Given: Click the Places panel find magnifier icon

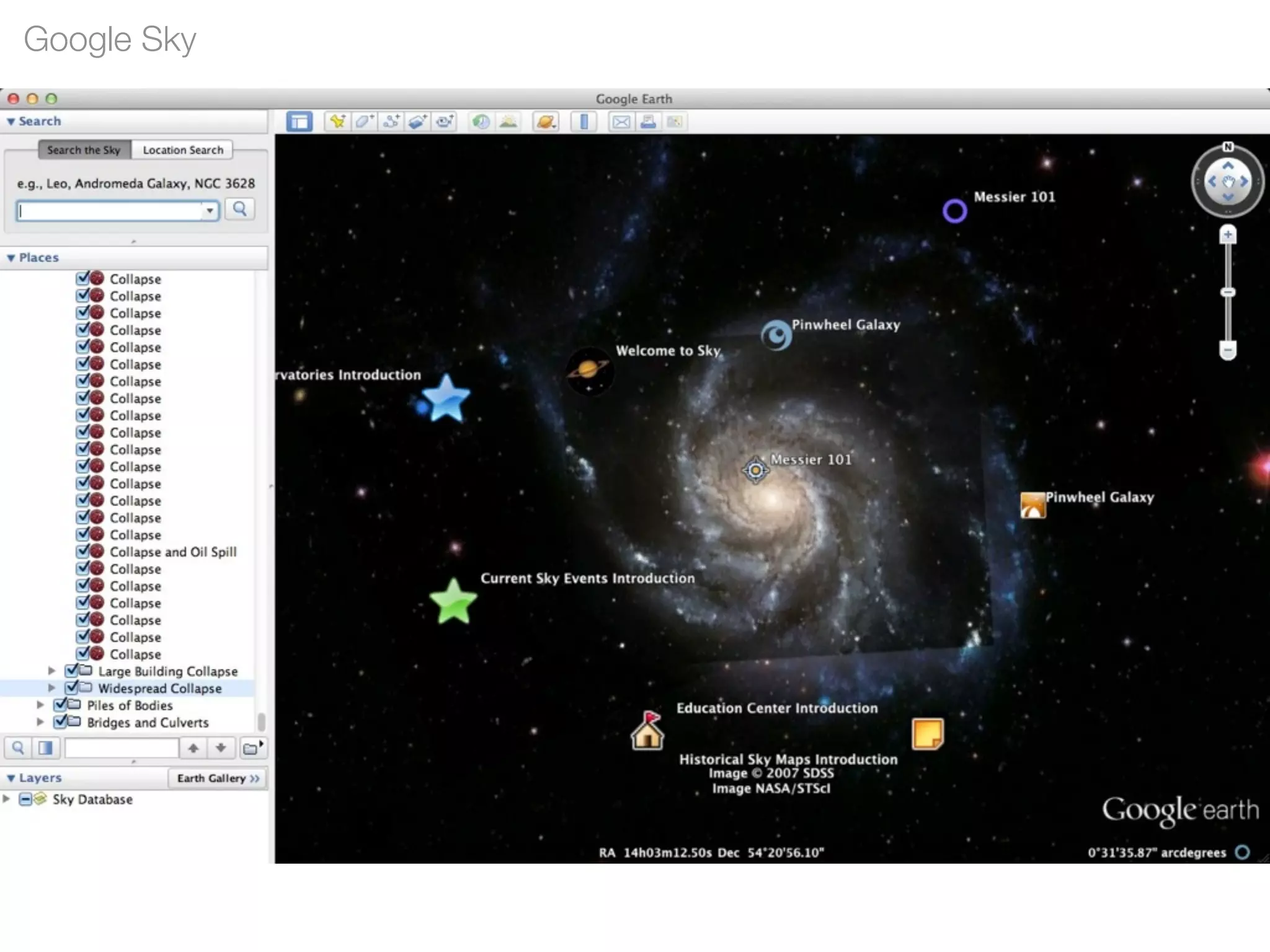Looking at the screenshot, I should (18, 748).
